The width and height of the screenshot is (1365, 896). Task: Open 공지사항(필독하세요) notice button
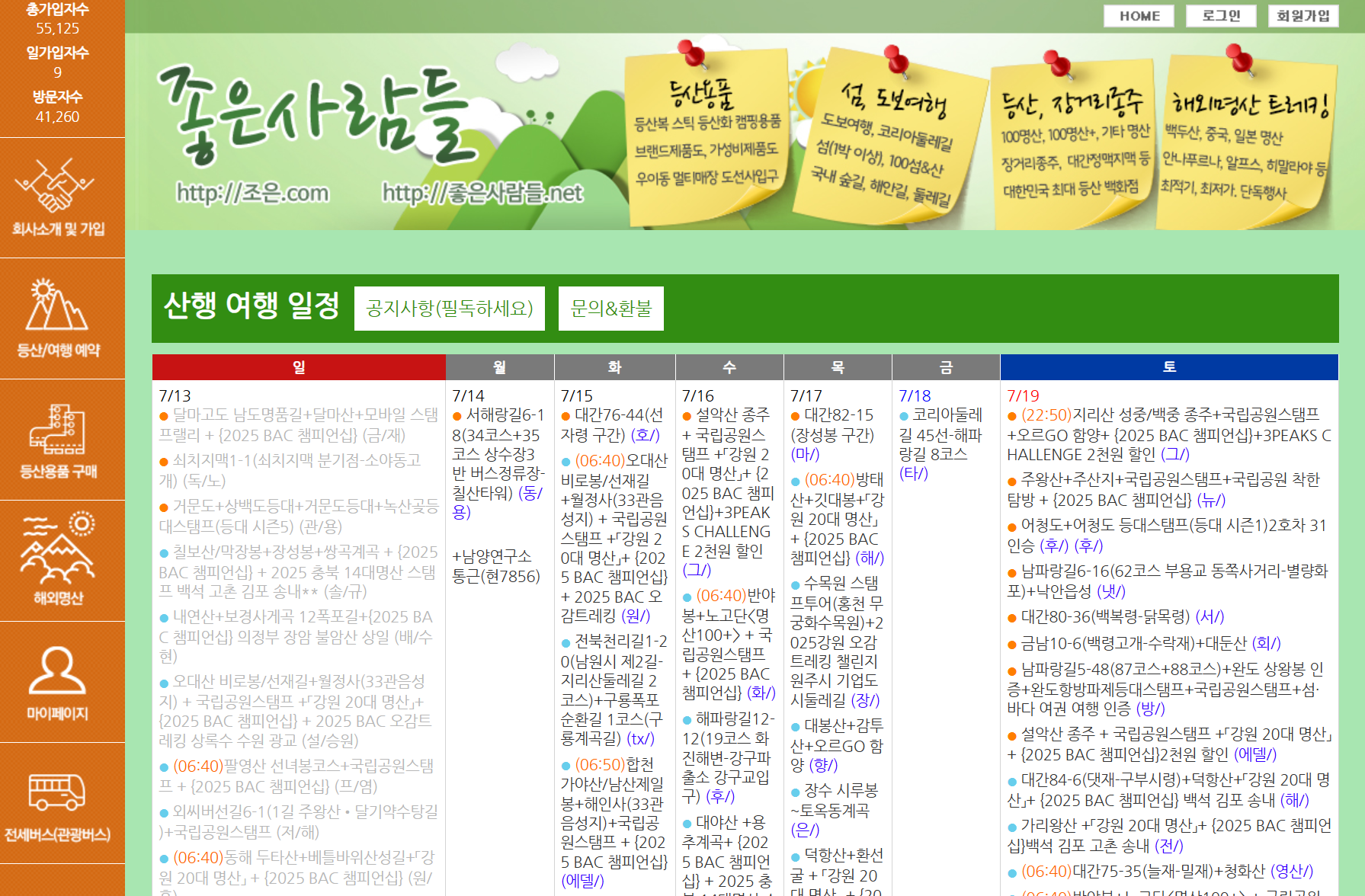(450, 309)
